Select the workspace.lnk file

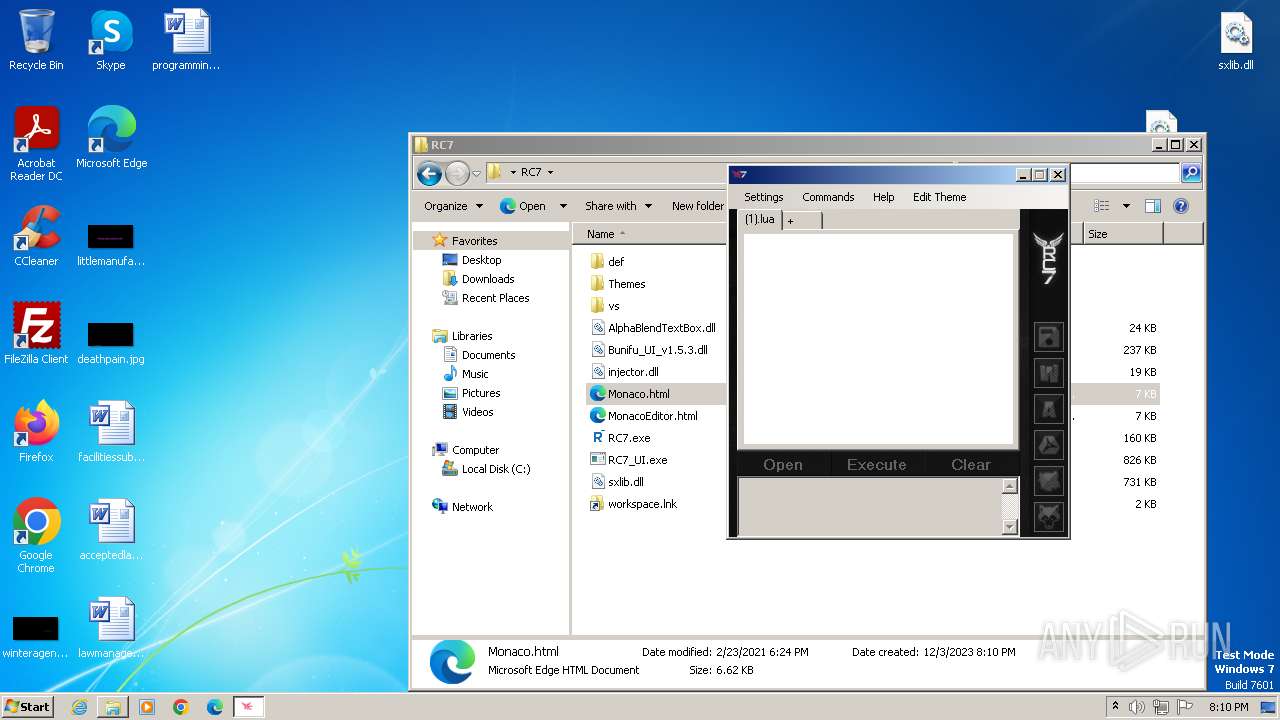tap(642, 504)
